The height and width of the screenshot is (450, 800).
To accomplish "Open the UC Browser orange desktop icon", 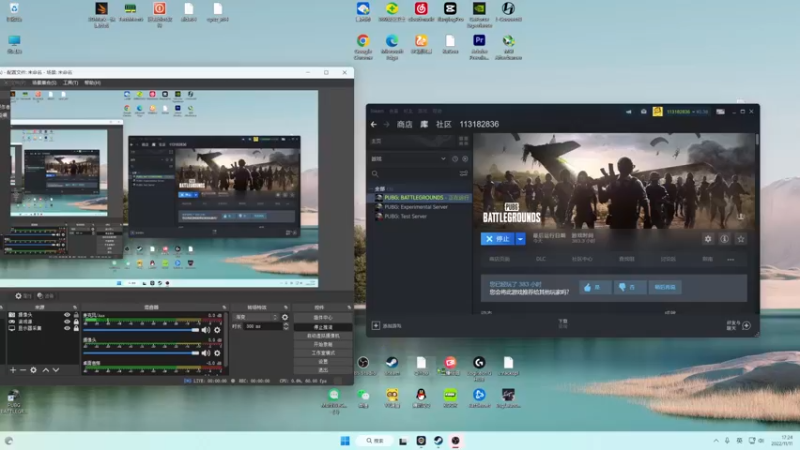I will [421, 44].
